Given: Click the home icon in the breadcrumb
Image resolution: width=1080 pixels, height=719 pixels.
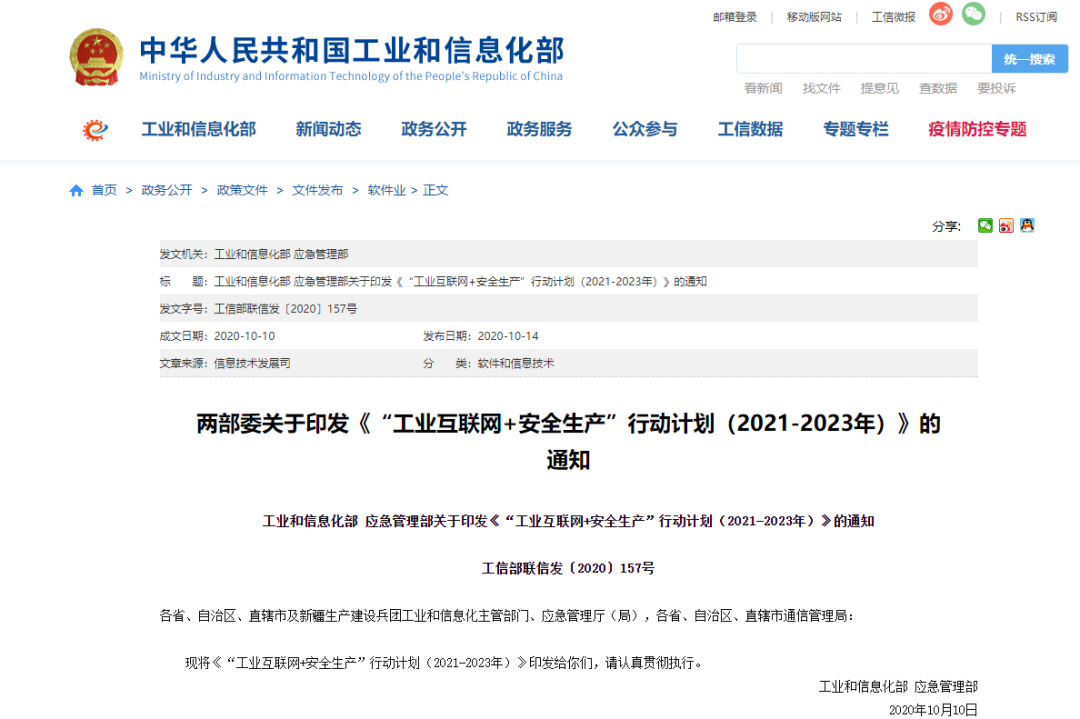Looking at the screenshot, I should click(75, 189).
